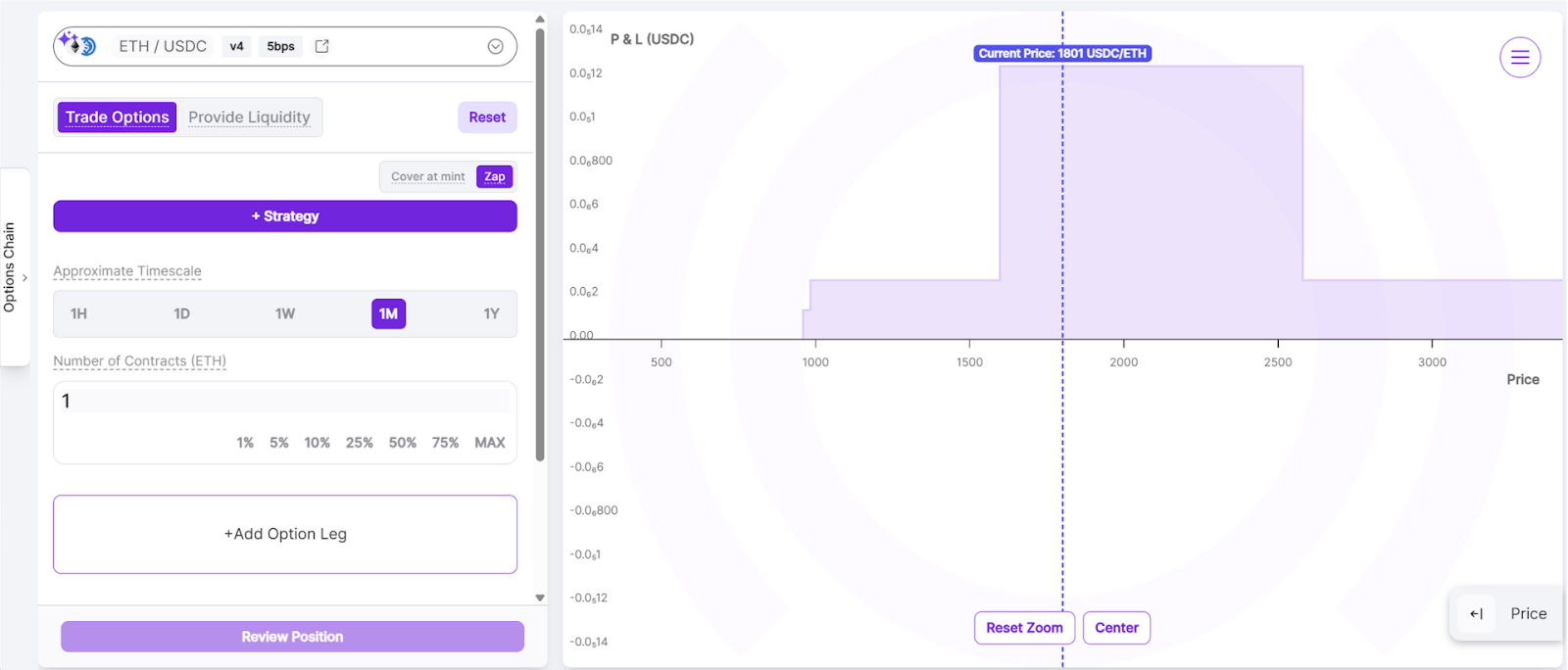
Task: Choose the 25% contracts preset
Action: click(x=360, y=443)
